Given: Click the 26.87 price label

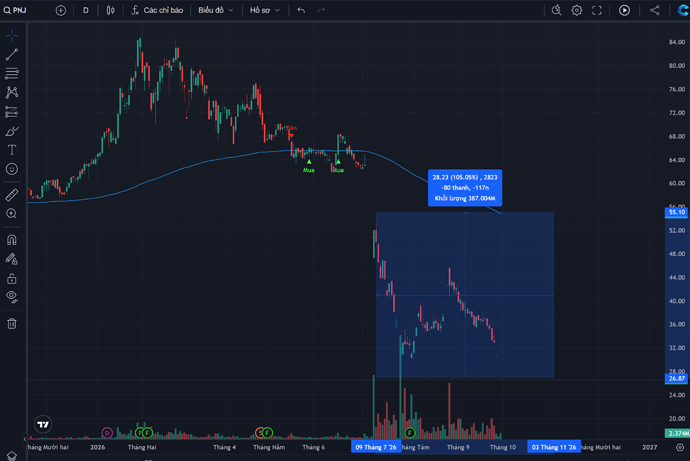Looking at the screenshot, I should 676,379.
